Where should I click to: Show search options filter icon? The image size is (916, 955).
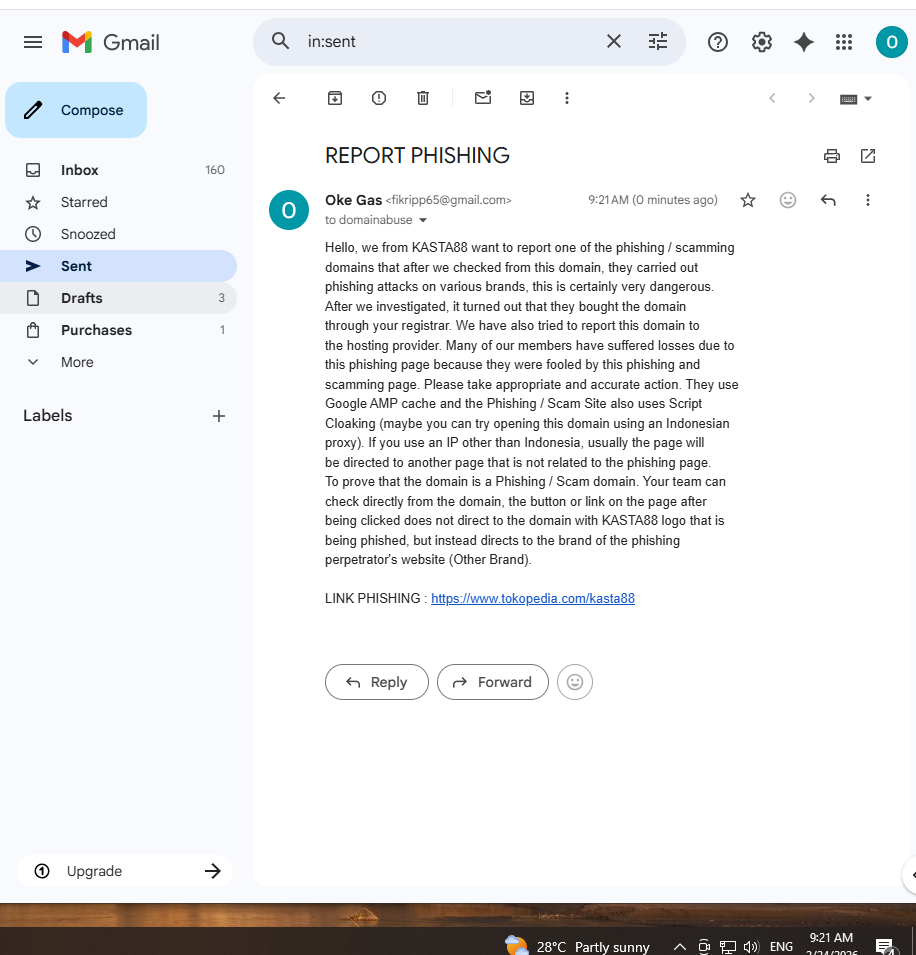pyautogui.click(x=658, y=41)
